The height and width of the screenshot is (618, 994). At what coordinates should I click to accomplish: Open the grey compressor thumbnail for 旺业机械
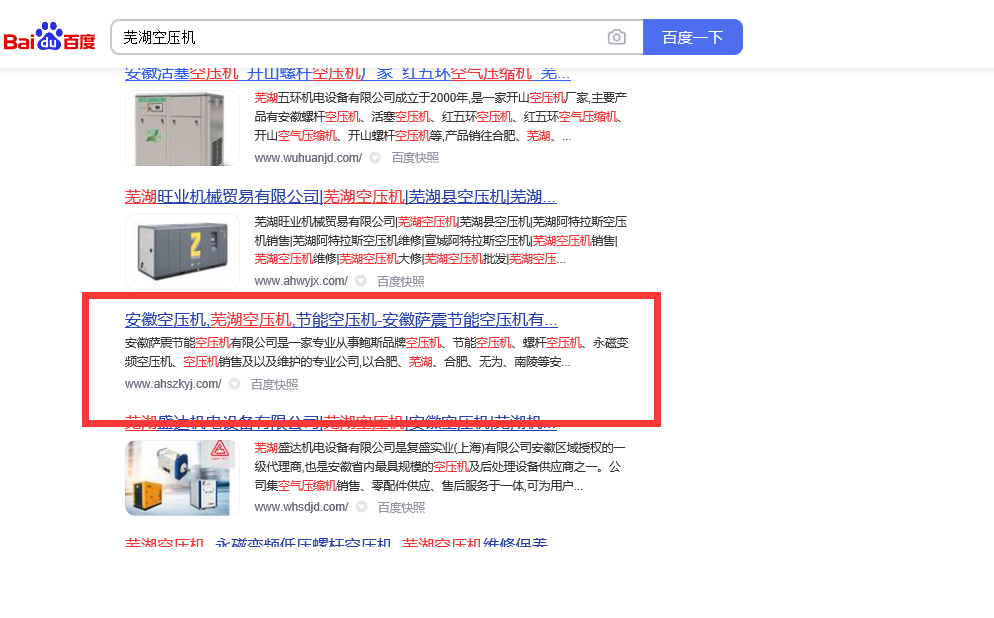[x=182, y=251]
